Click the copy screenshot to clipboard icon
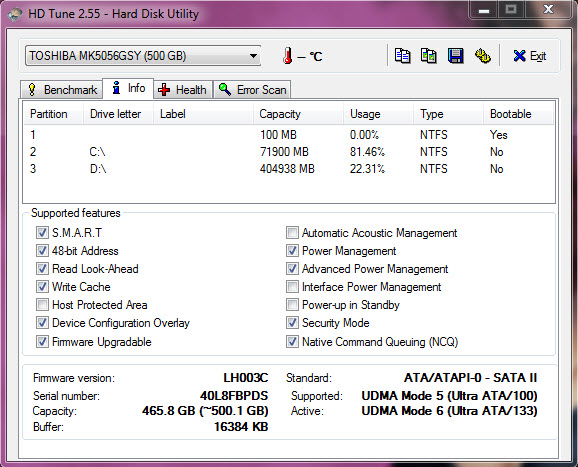This screenshot has width=578, height=467. (x=429, y=56)
